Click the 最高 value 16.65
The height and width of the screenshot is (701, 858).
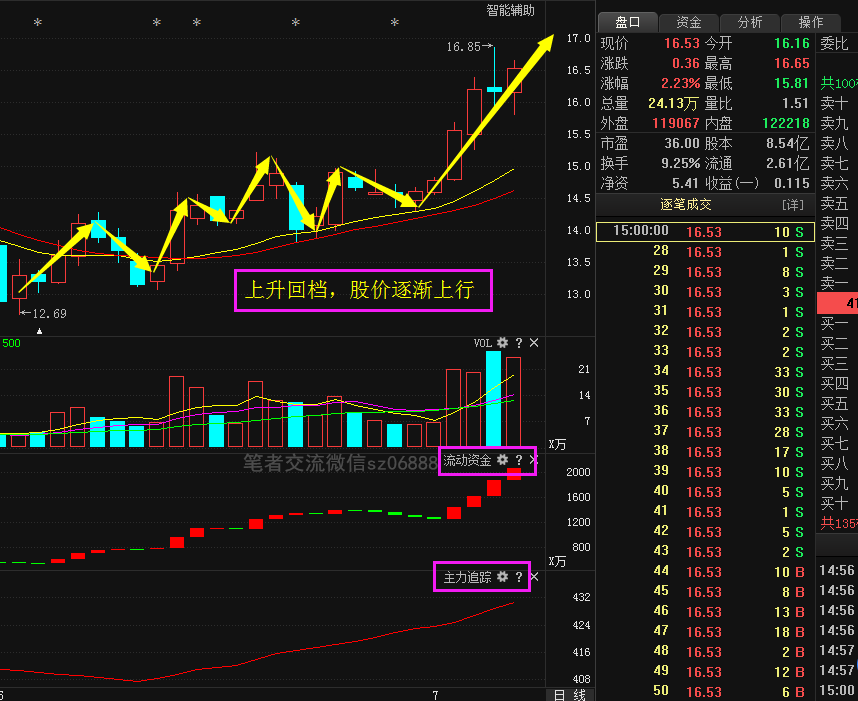(x=792, y=63)
